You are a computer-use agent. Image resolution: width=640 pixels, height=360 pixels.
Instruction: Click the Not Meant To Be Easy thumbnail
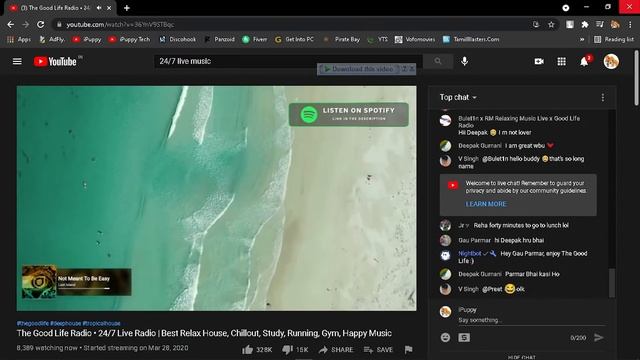pos(39,281)
